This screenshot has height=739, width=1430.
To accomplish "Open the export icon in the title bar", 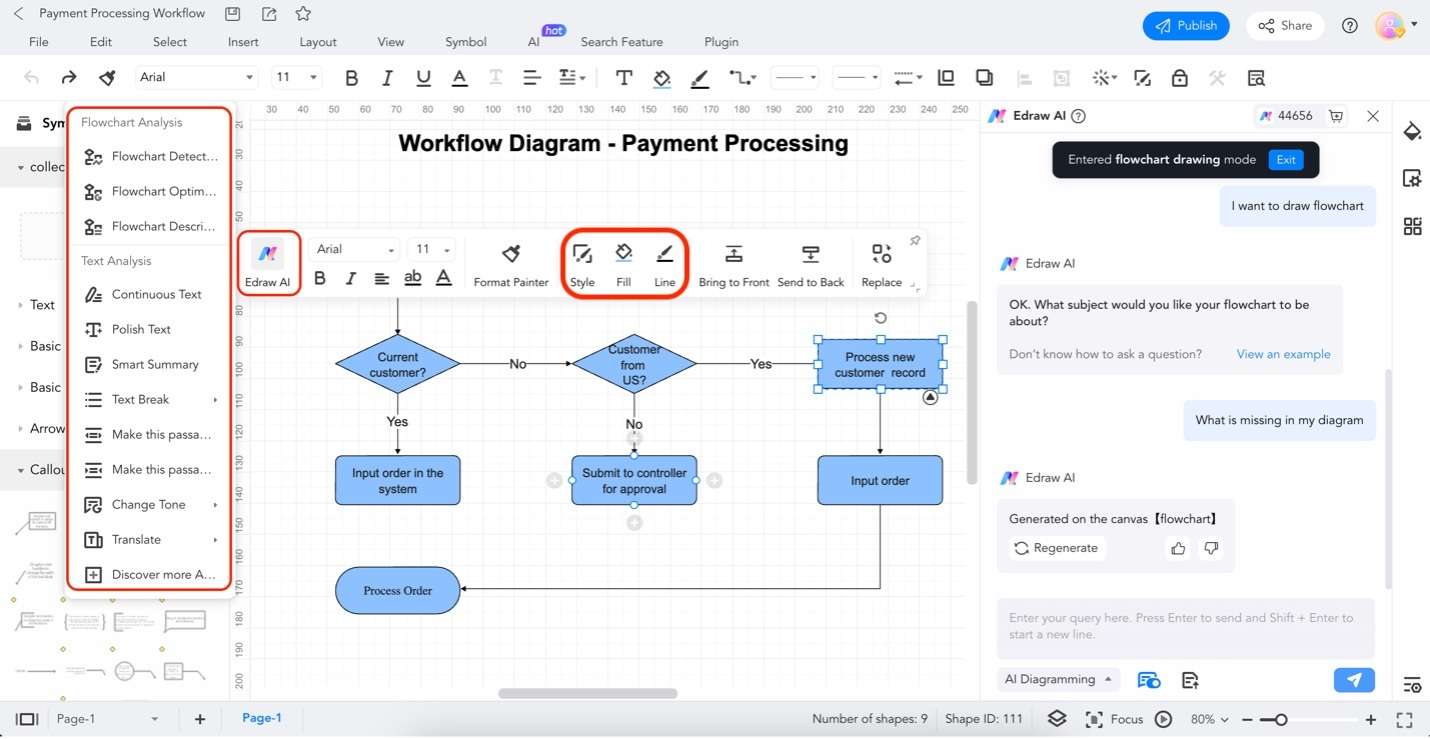I will coord(268,14).
